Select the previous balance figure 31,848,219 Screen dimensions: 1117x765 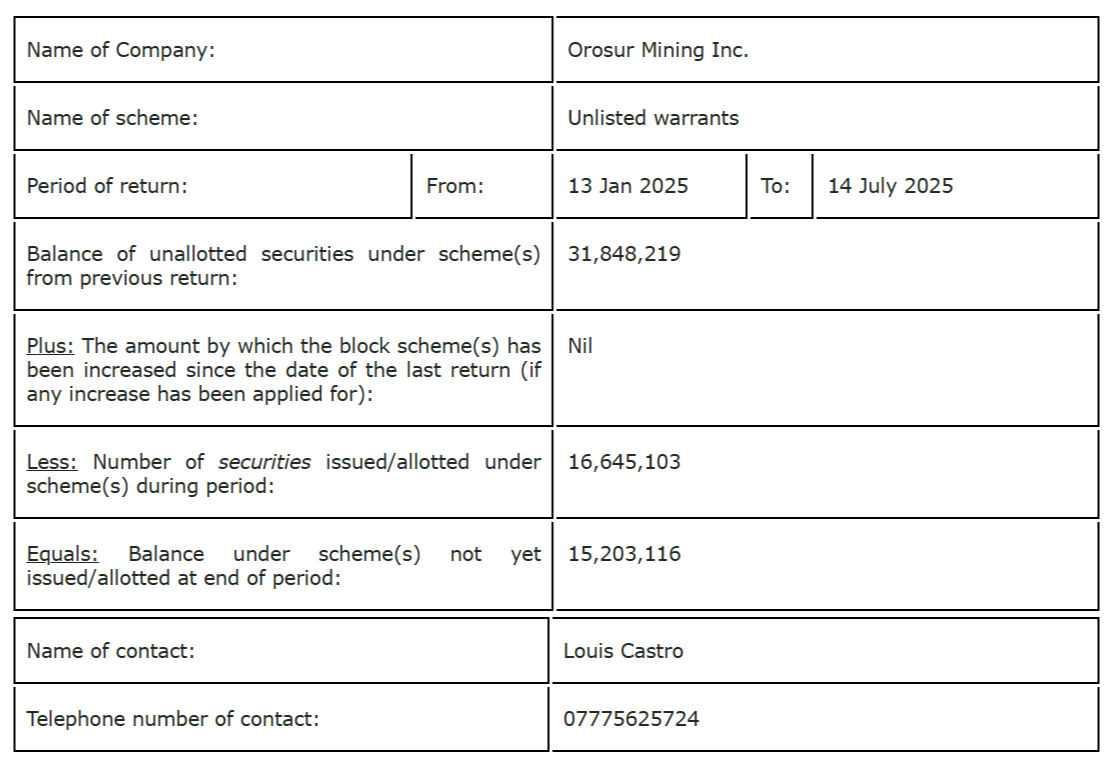(x=624, y=254)
